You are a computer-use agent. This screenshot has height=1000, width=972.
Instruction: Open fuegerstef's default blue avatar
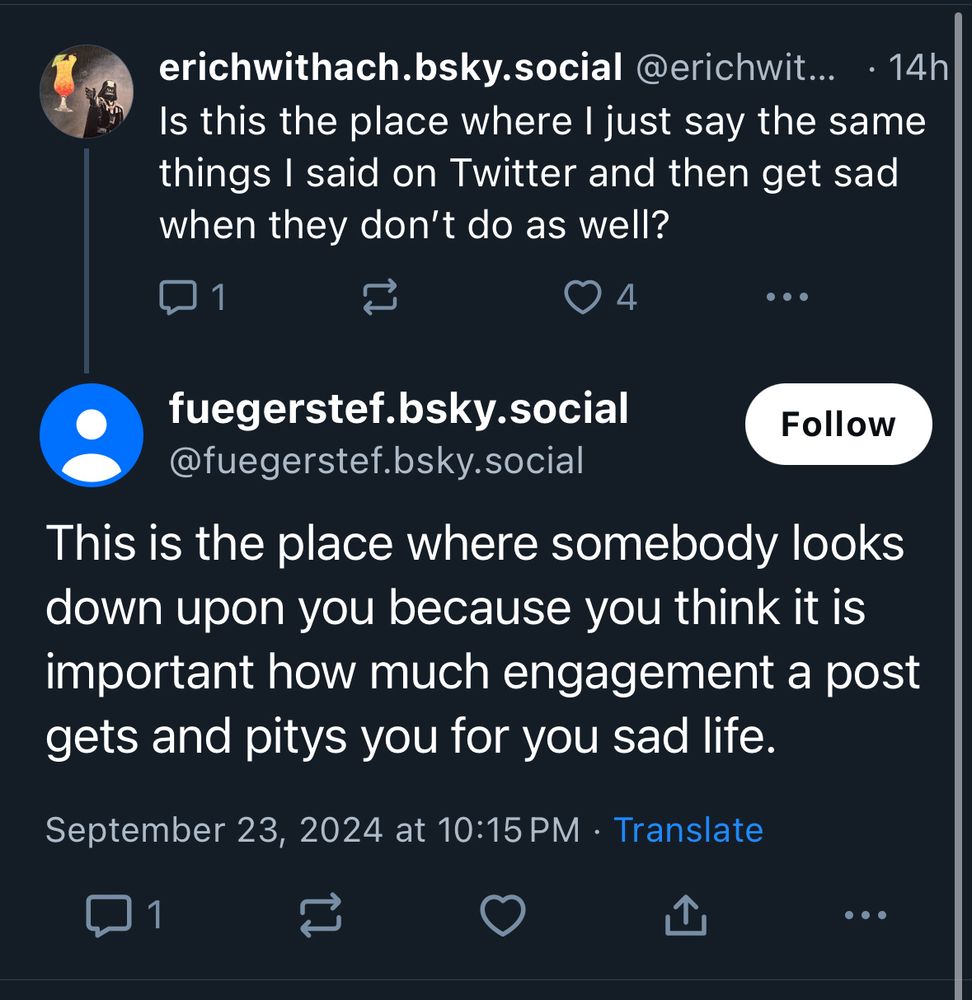[91, 435]
